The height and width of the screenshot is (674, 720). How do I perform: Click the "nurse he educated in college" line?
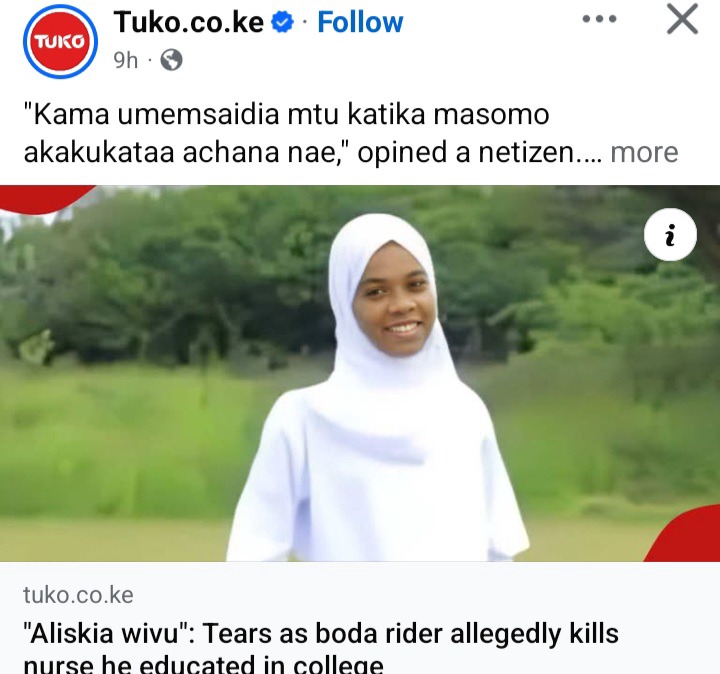click(x=203, y=664)
